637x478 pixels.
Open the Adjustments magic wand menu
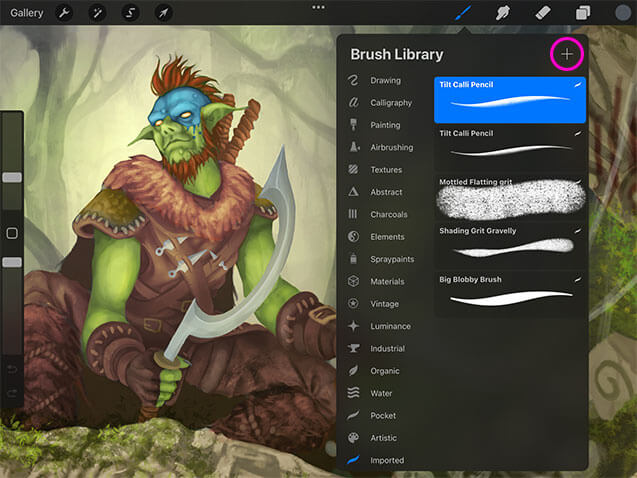pyautogui.click(x=98, y=13)
